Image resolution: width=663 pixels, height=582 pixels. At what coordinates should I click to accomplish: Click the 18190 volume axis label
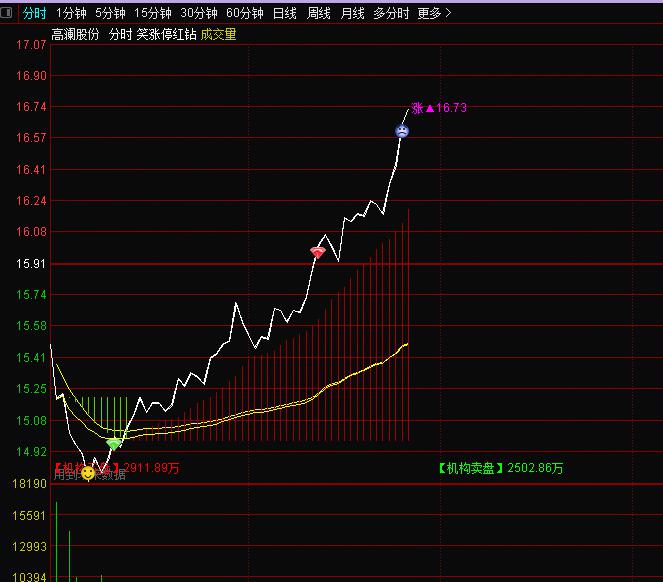tap(29, 483)
